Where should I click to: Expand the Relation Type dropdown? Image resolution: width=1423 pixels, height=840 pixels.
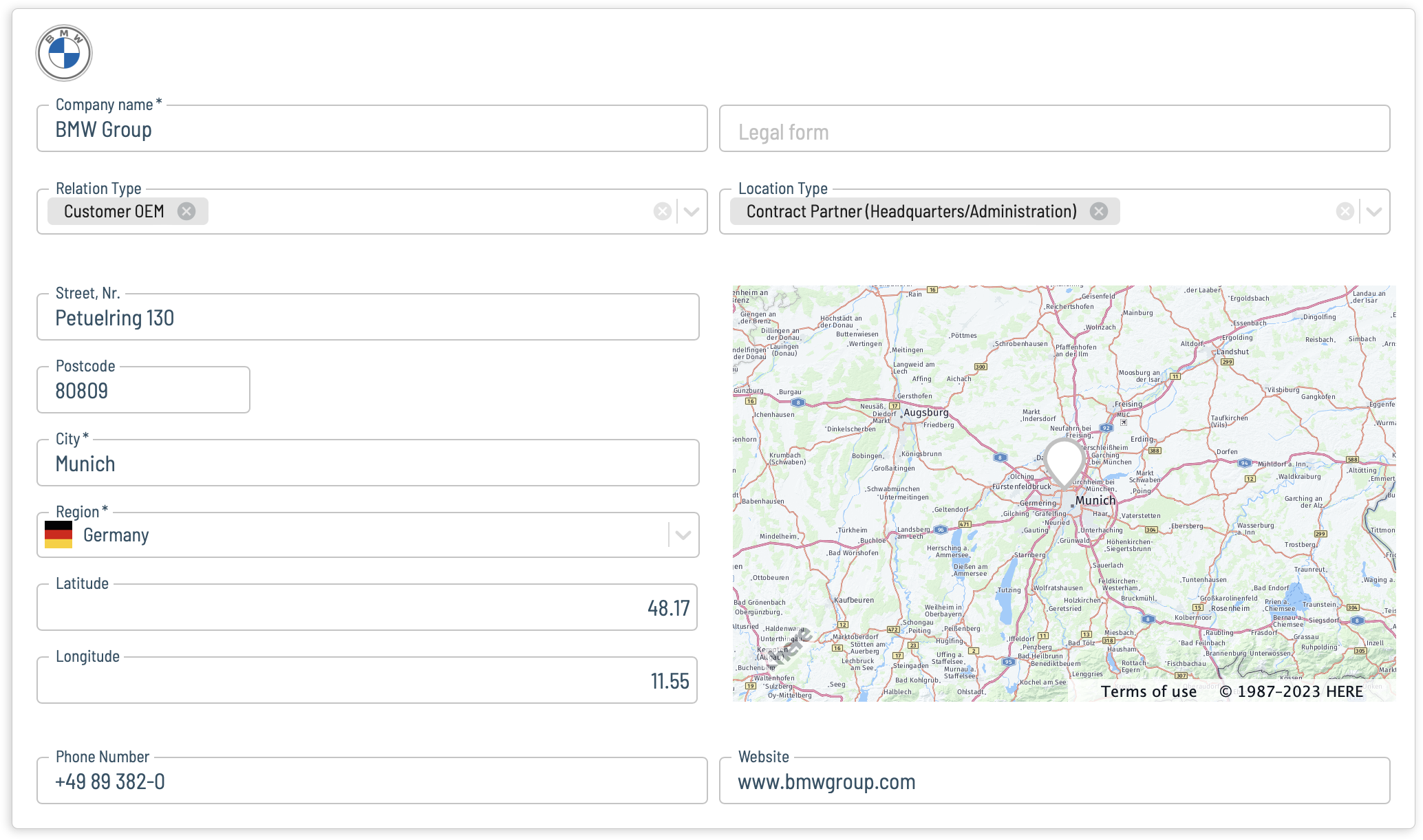pos(692,211)
